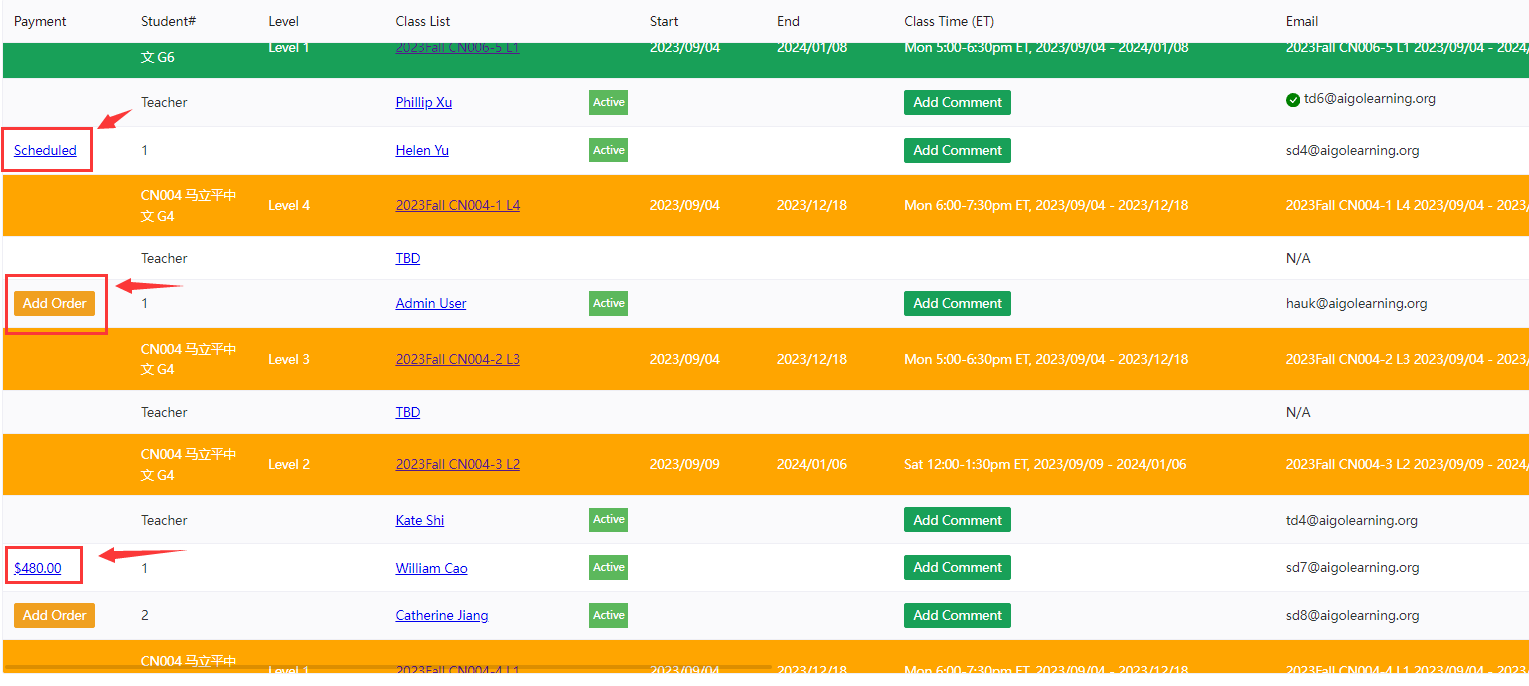Image resolution: width=1529 pixels, height=686 pixels.
Task: Click the horizontal scrollbar at the table bottom
Action: 388,667
